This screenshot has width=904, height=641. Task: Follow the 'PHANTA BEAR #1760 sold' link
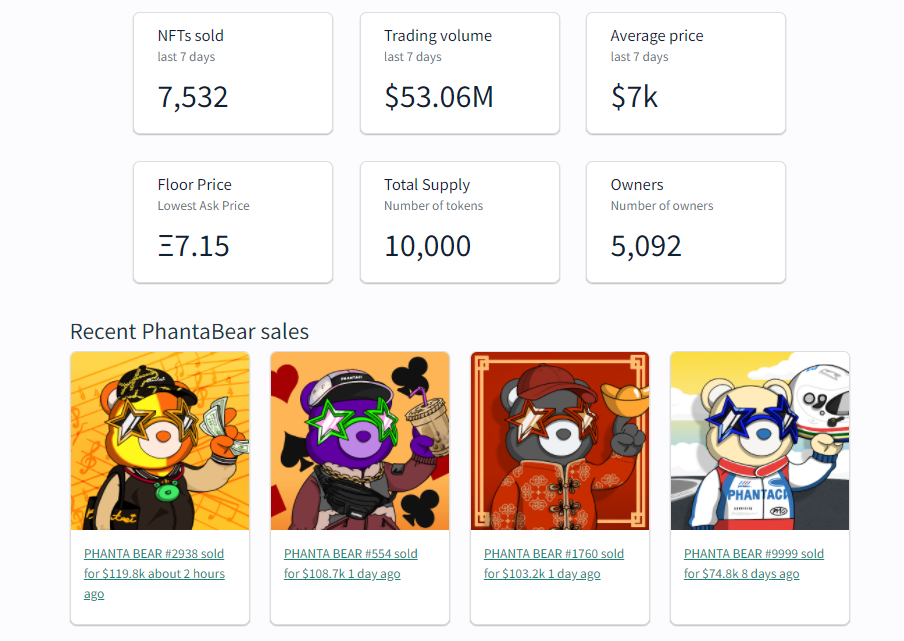click(554, 554)
